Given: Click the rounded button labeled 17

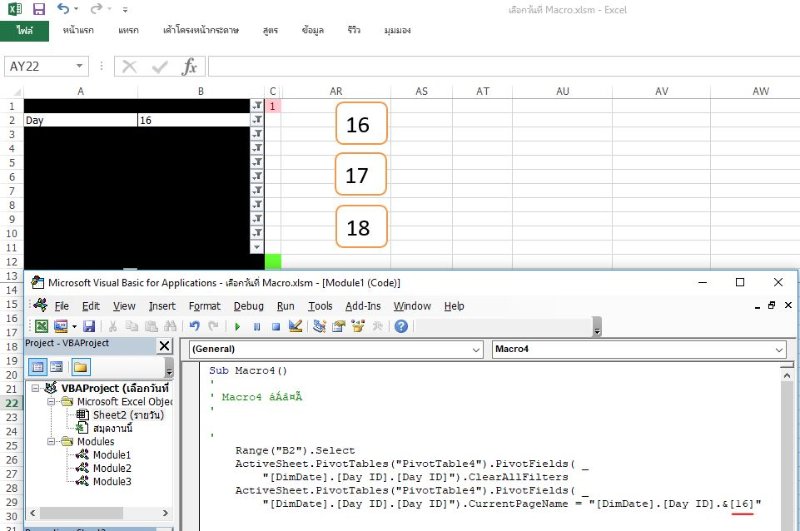Looking at the screenshot, I should point(358,175).
